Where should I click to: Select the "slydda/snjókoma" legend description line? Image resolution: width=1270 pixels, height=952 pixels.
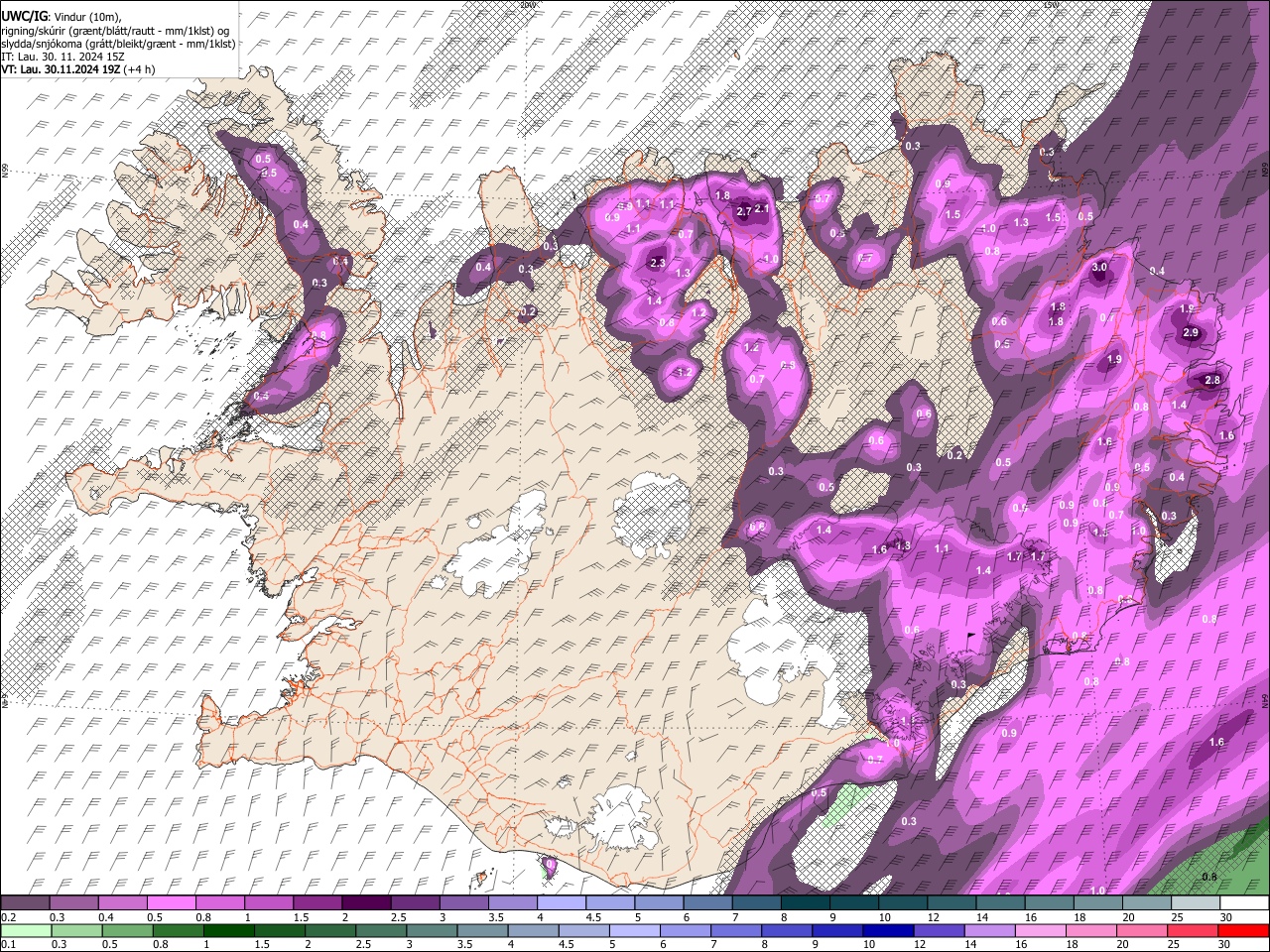tap(118, 44)
